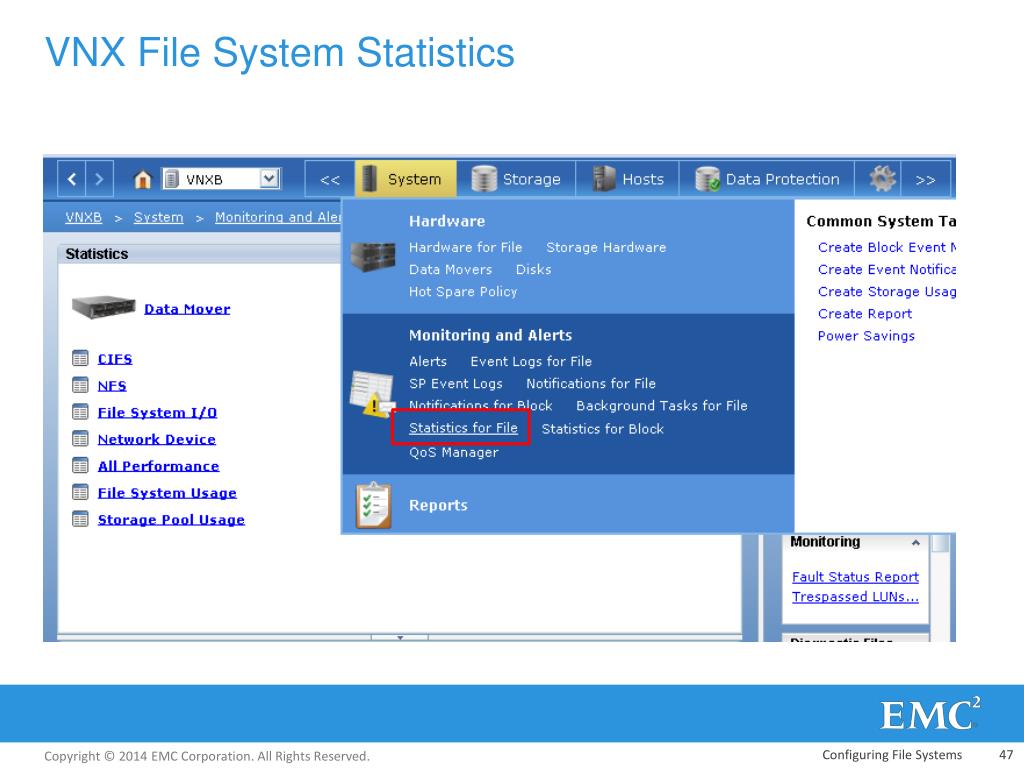1024x768 pixels.
Task: Open the CIFS statistics link
Action: click(115, 359)
